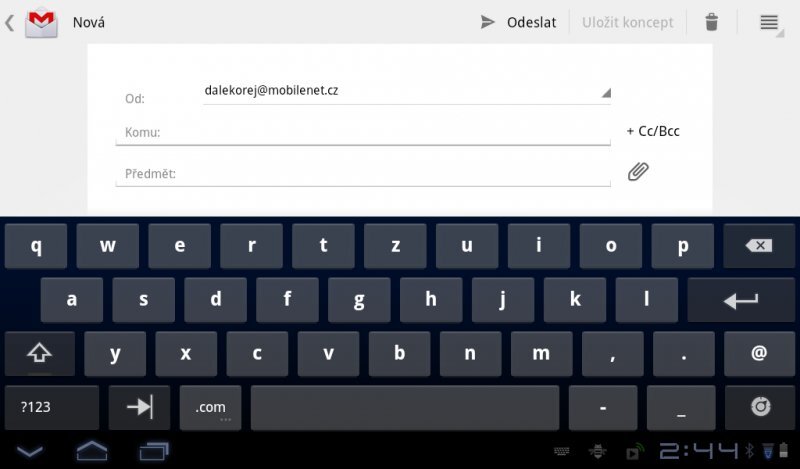Tap the v key
Viewport: 800px width, 469px height.
pyautogui.click(x=329, y=354)
